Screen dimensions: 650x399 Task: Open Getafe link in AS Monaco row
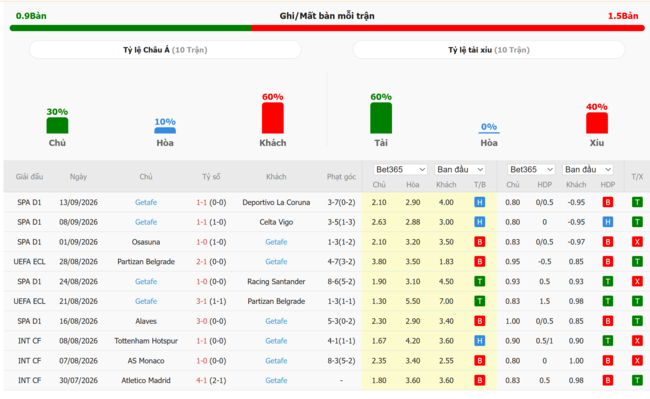(x=276, y=360)
